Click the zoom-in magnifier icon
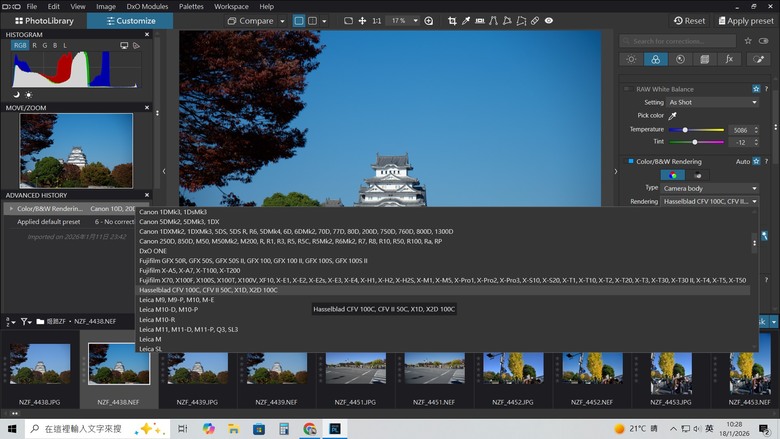Screen dimensions: 780x439 tap(428, 21)
